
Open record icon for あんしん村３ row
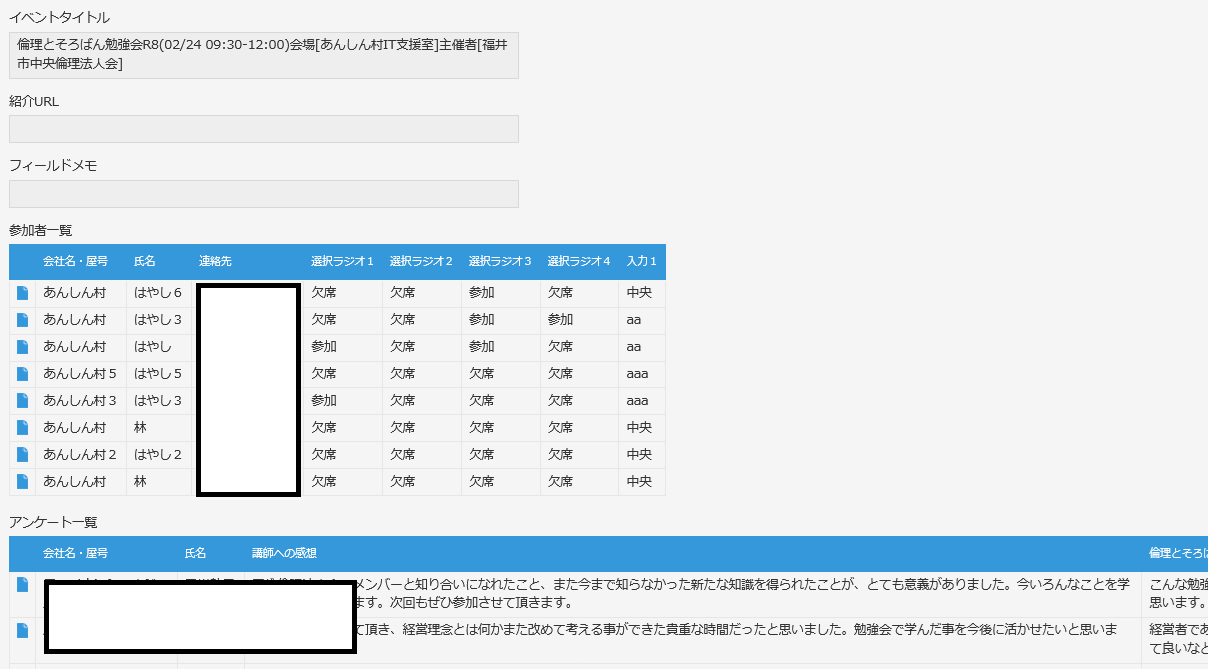point(23,401)
